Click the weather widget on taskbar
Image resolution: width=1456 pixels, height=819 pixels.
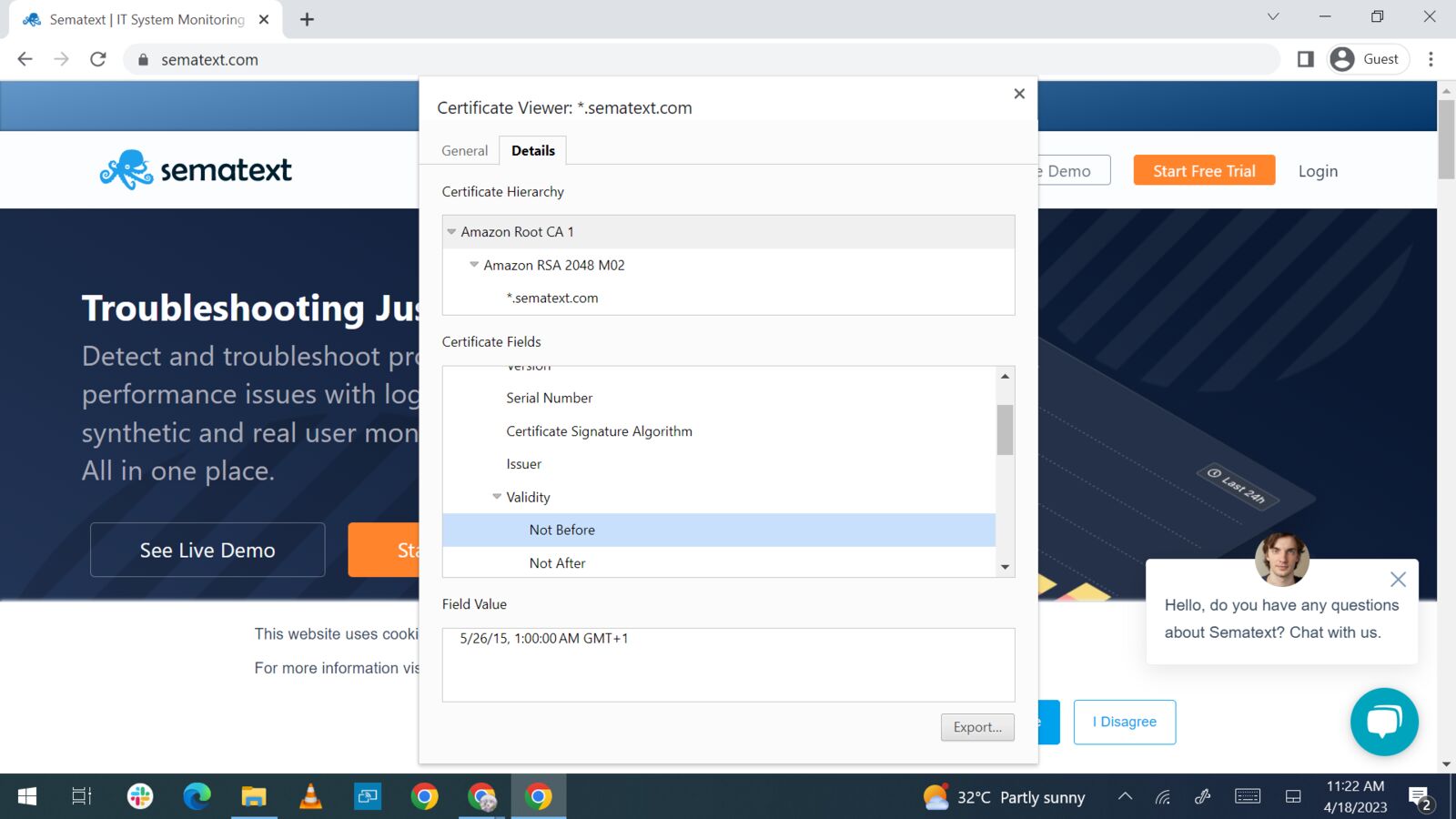coord(1004,797)
